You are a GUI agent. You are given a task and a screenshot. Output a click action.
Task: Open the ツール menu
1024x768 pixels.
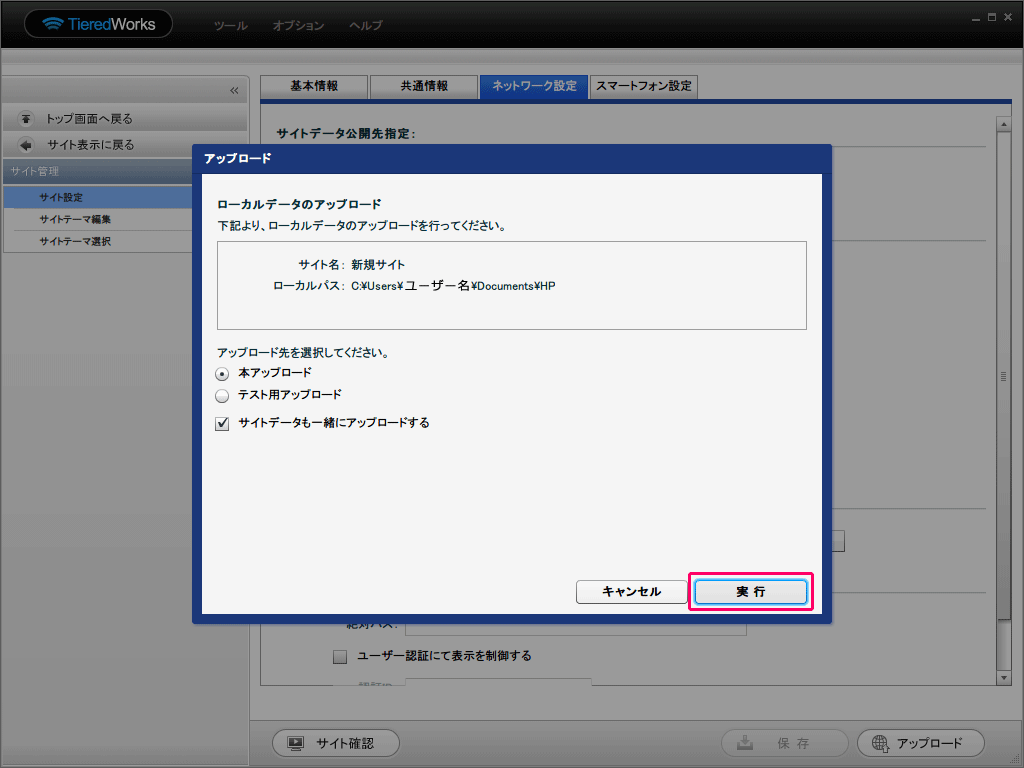(x=231, y=25)
